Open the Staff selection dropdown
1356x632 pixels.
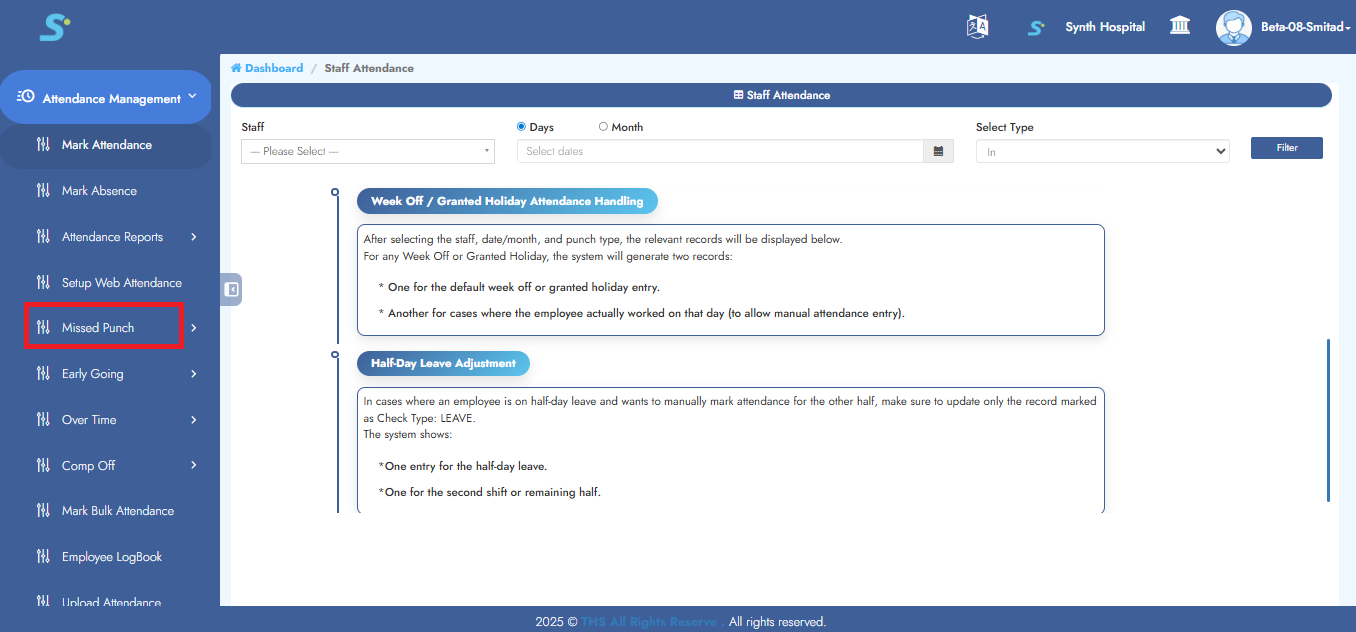(x=368, y=151)
